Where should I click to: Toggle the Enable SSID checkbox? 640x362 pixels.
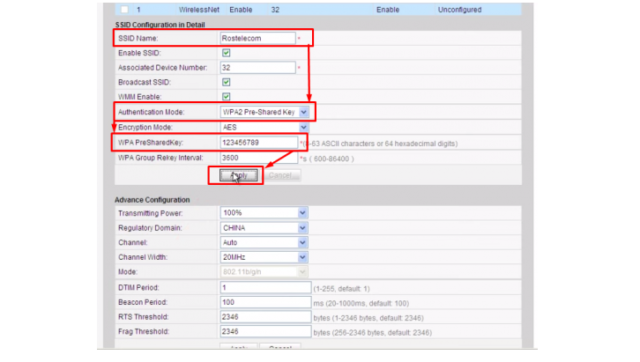[226, 53]
